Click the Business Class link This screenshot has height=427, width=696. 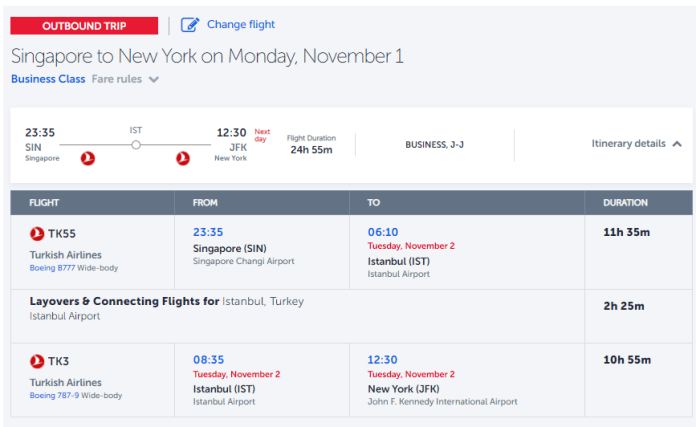coord(48,79)
